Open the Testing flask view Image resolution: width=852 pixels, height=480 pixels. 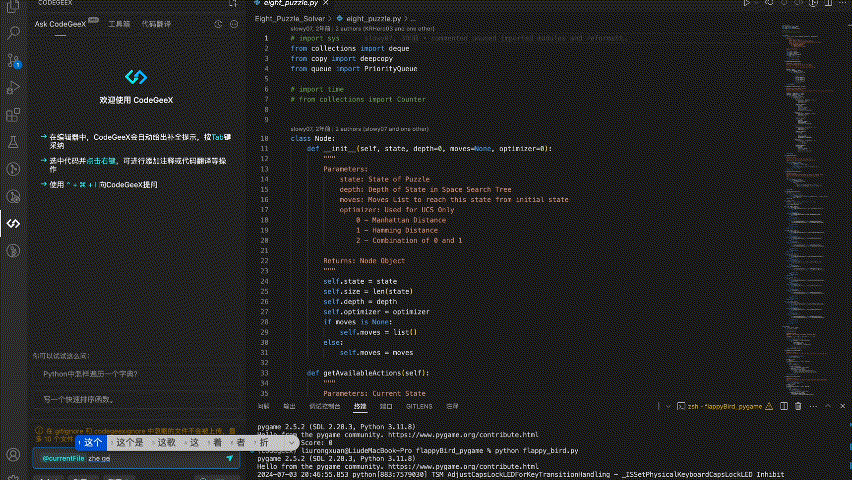(x=14, y=143)
